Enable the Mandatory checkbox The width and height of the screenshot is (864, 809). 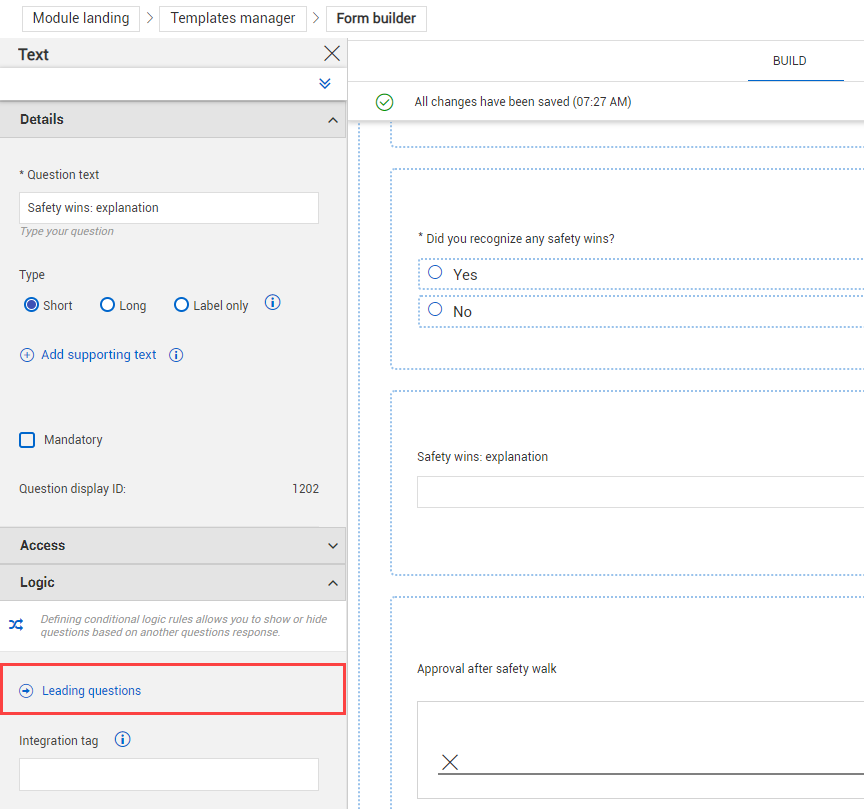pyautogui.click(x=28, y=440)
